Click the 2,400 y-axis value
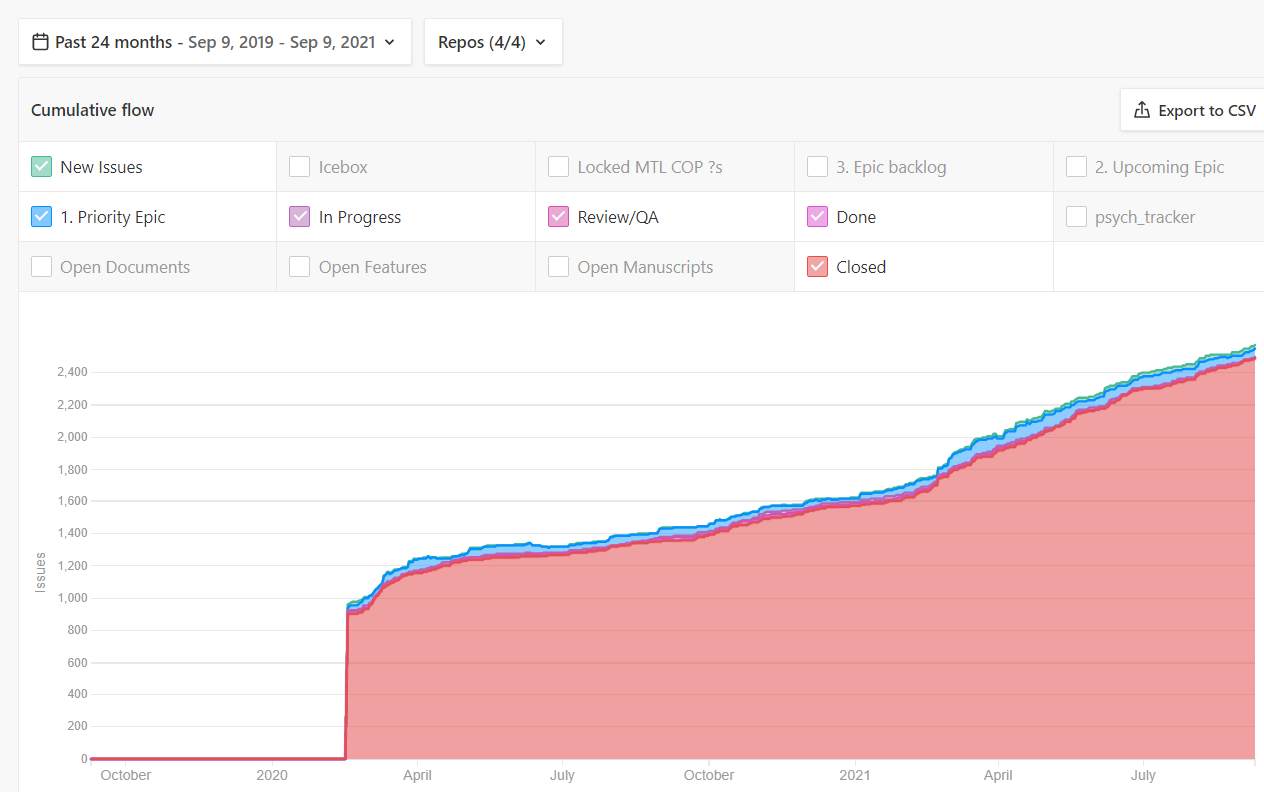The width and height of the screenshot is (1264, 792). click(72, 372)
